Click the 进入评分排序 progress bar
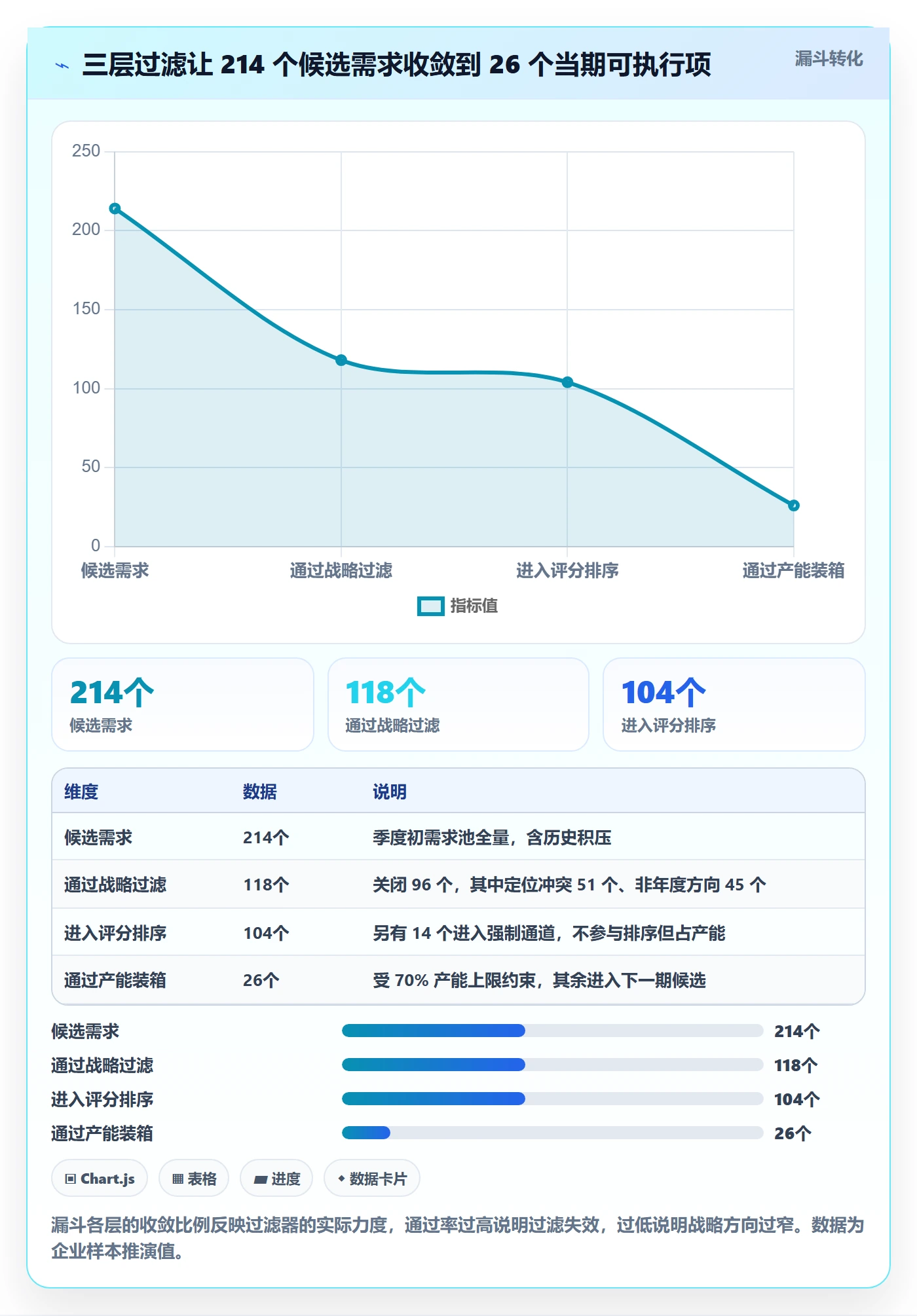Image resolution: width=917 pixels, height=1316 pixels. (x=553, y=1099)
